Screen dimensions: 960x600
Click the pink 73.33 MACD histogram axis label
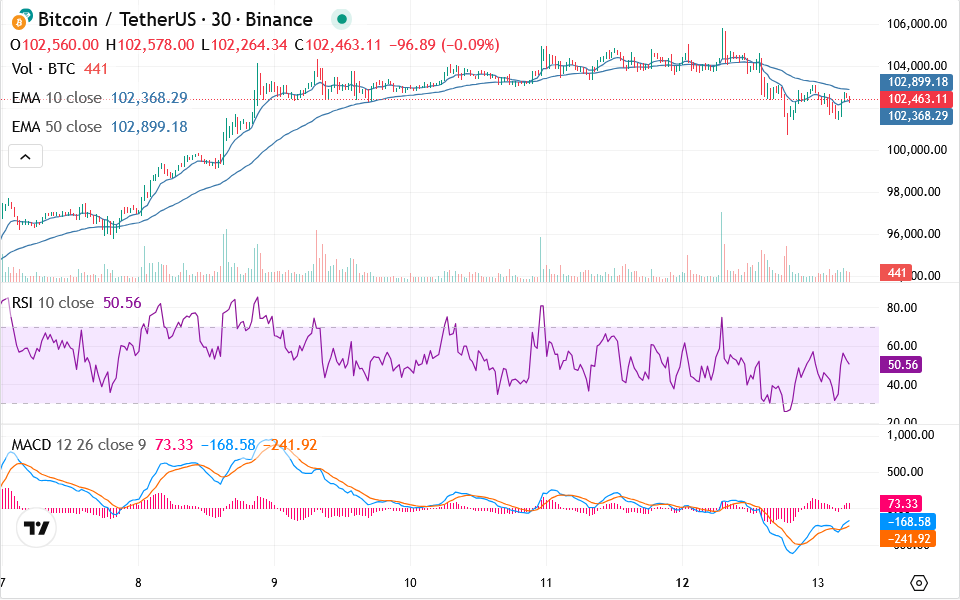901,504
